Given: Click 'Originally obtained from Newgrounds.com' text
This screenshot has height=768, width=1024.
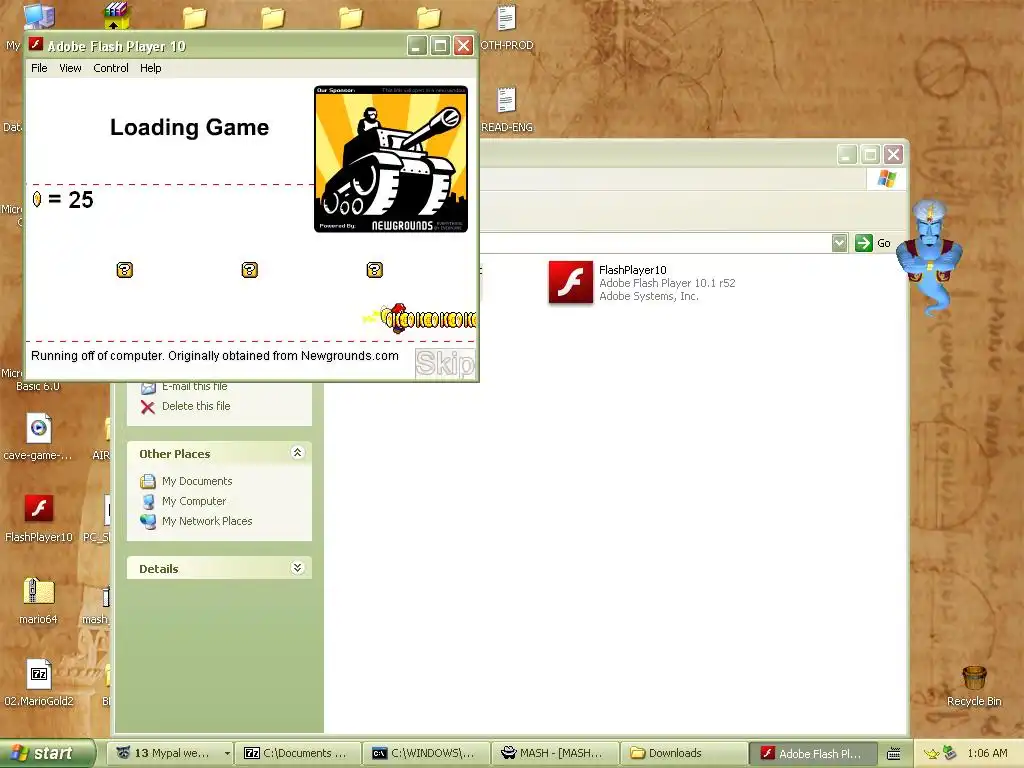Looking at the screenshot, I should [283, 356].
